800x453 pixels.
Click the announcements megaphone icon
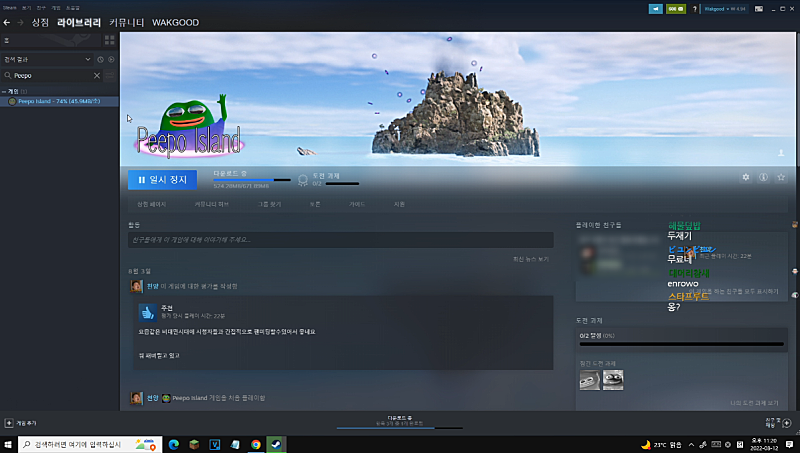tap(656, 9)
